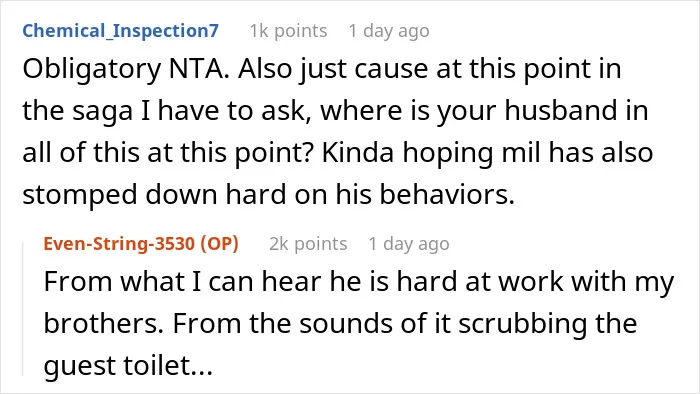This screenshot has height=394, width=700.
Task: Click the word 'brothers.' in OP reply
Action: 104,323
